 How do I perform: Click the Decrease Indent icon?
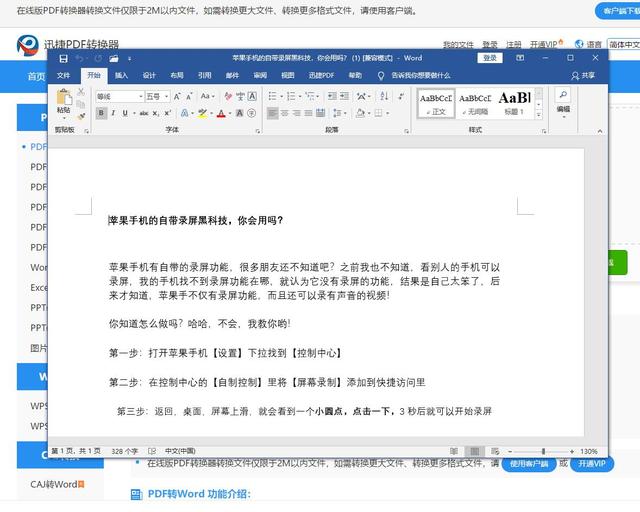coord(332,96)
